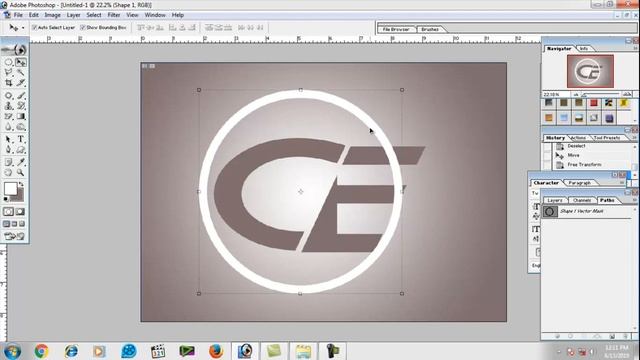640x360 pixels.
Task: Switch foreground and background colors
Action: (x=21, y=184)
